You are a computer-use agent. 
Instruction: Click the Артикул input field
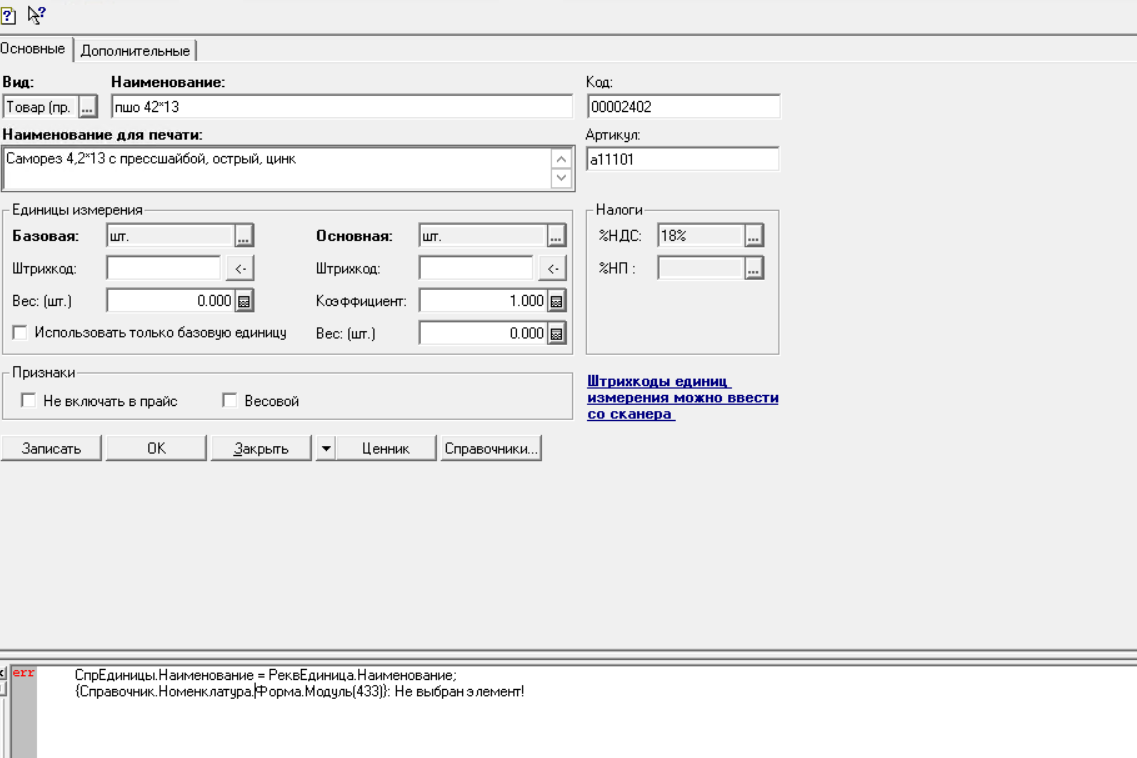(683, 159)
